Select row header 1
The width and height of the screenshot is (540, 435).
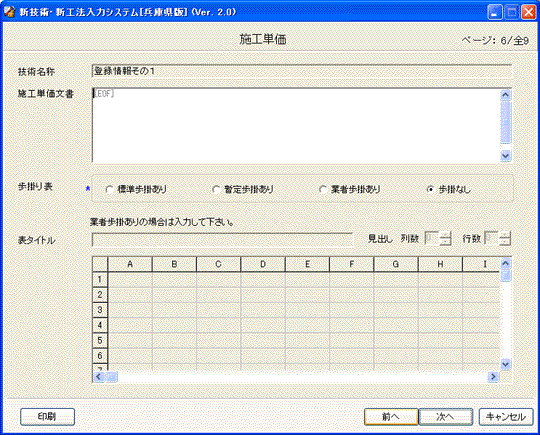[x=100, y=279]
